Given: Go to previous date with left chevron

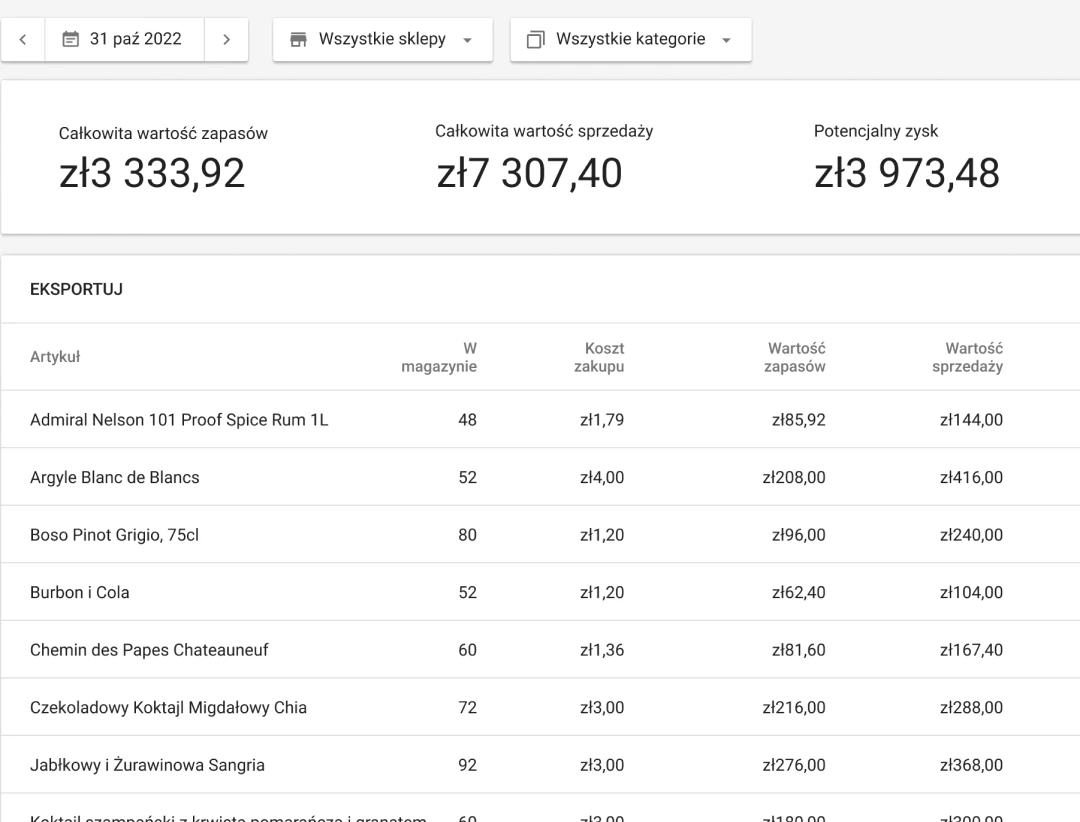Looking at the screenshot, I should [x=23, y=40].
